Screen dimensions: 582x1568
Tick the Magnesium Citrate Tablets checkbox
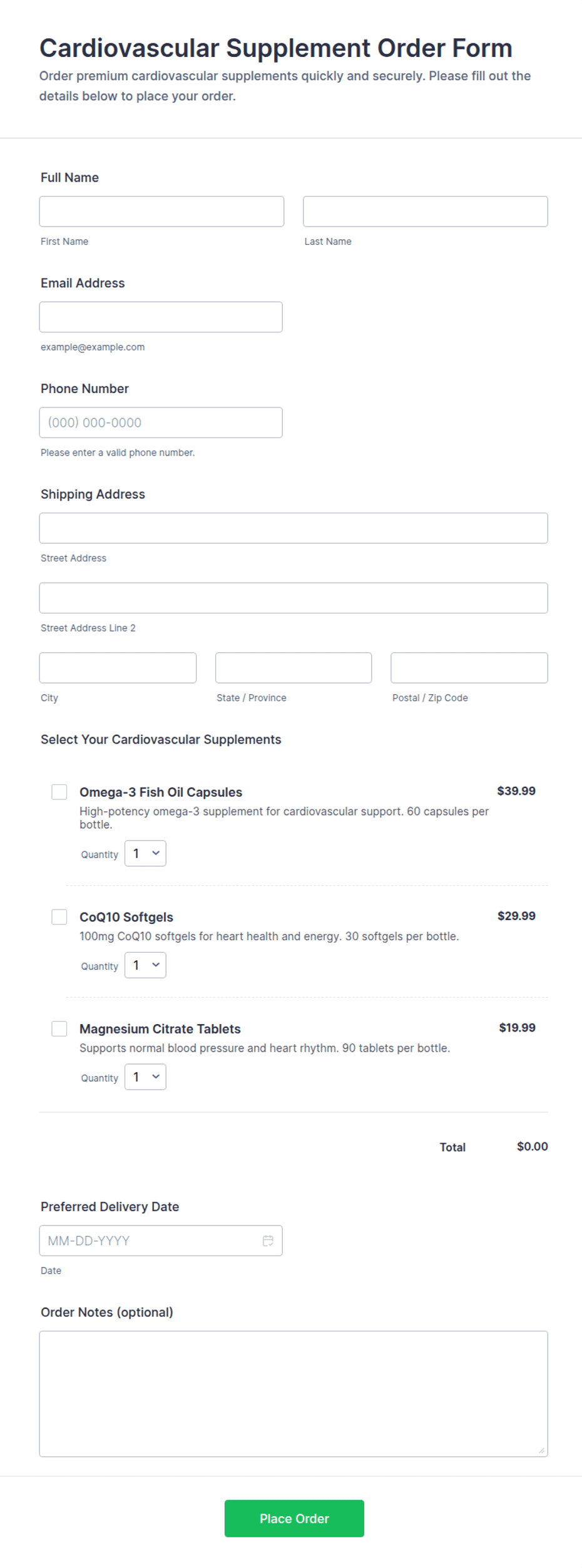click(59, 1028)
